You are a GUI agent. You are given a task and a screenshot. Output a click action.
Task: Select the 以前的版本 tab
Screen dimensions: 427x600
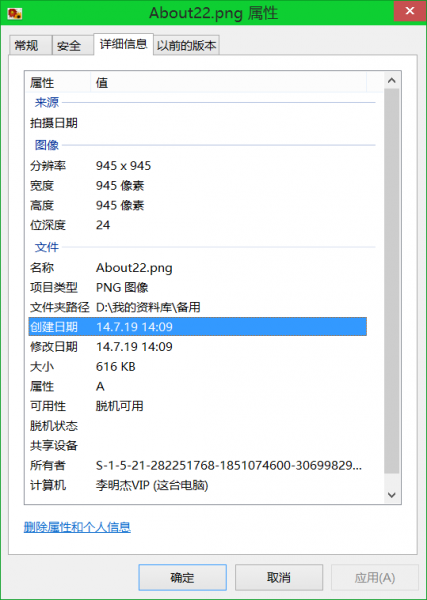click(x=187, y=46)
